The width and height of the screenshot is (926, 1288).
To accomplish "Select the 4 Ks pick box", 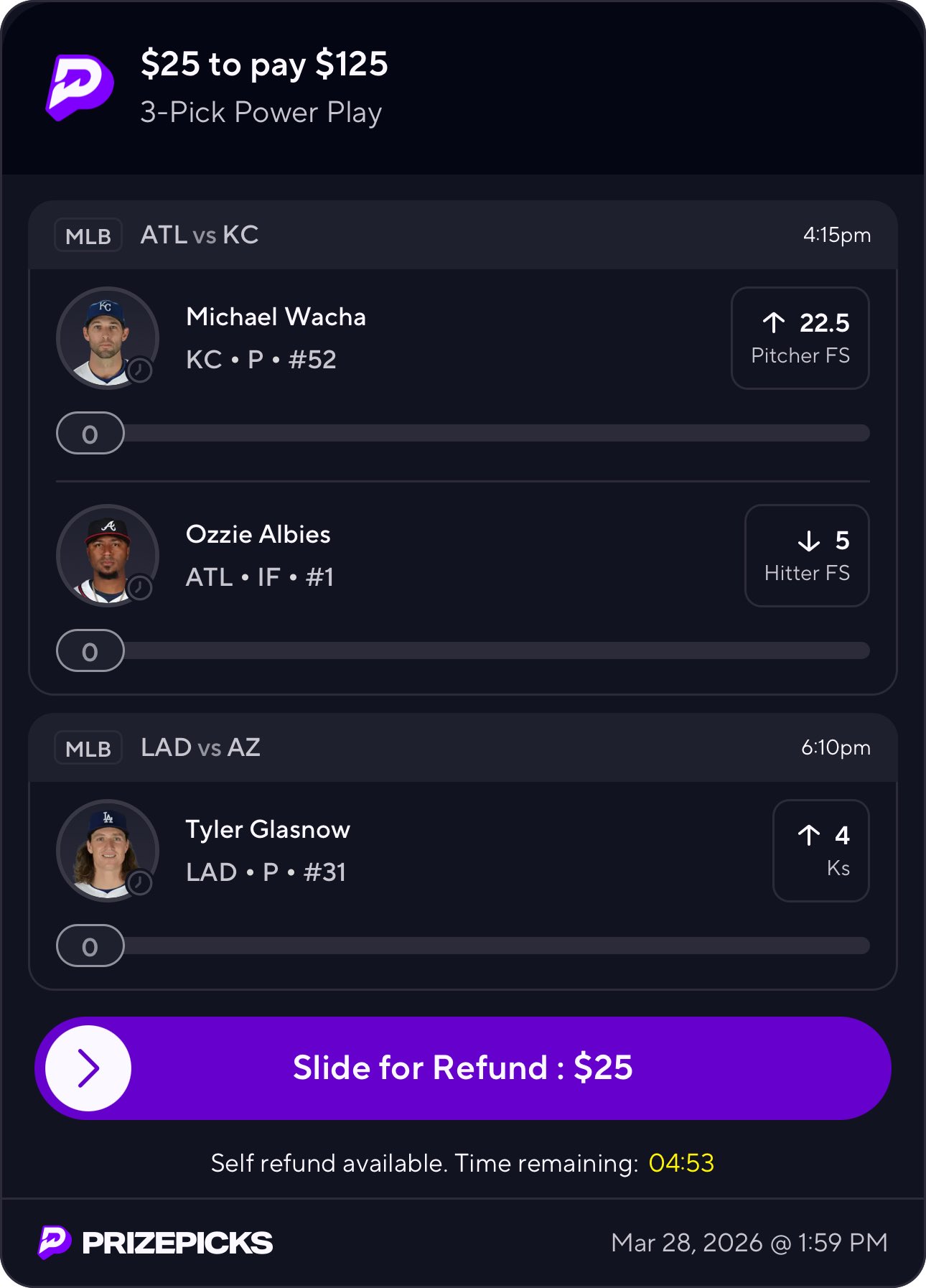I will coord(820,851).
